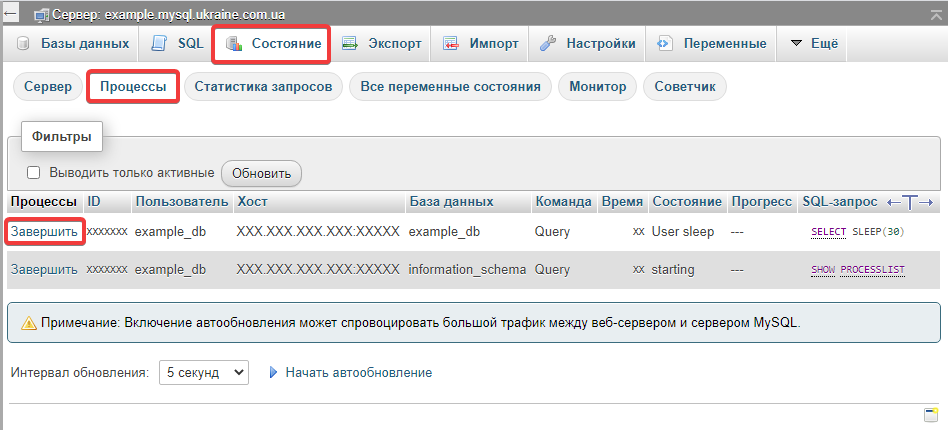Click the SQL tab icon
Viewport: 948px width, 430px height.
click(160, 44)
